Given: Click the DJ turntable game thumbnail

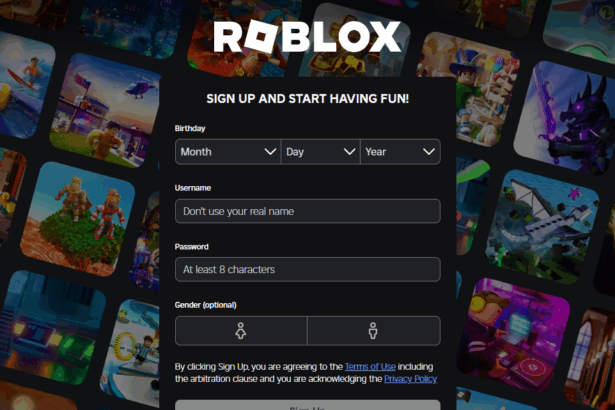Looking at the screenshot, I should (x=513, y=335).
